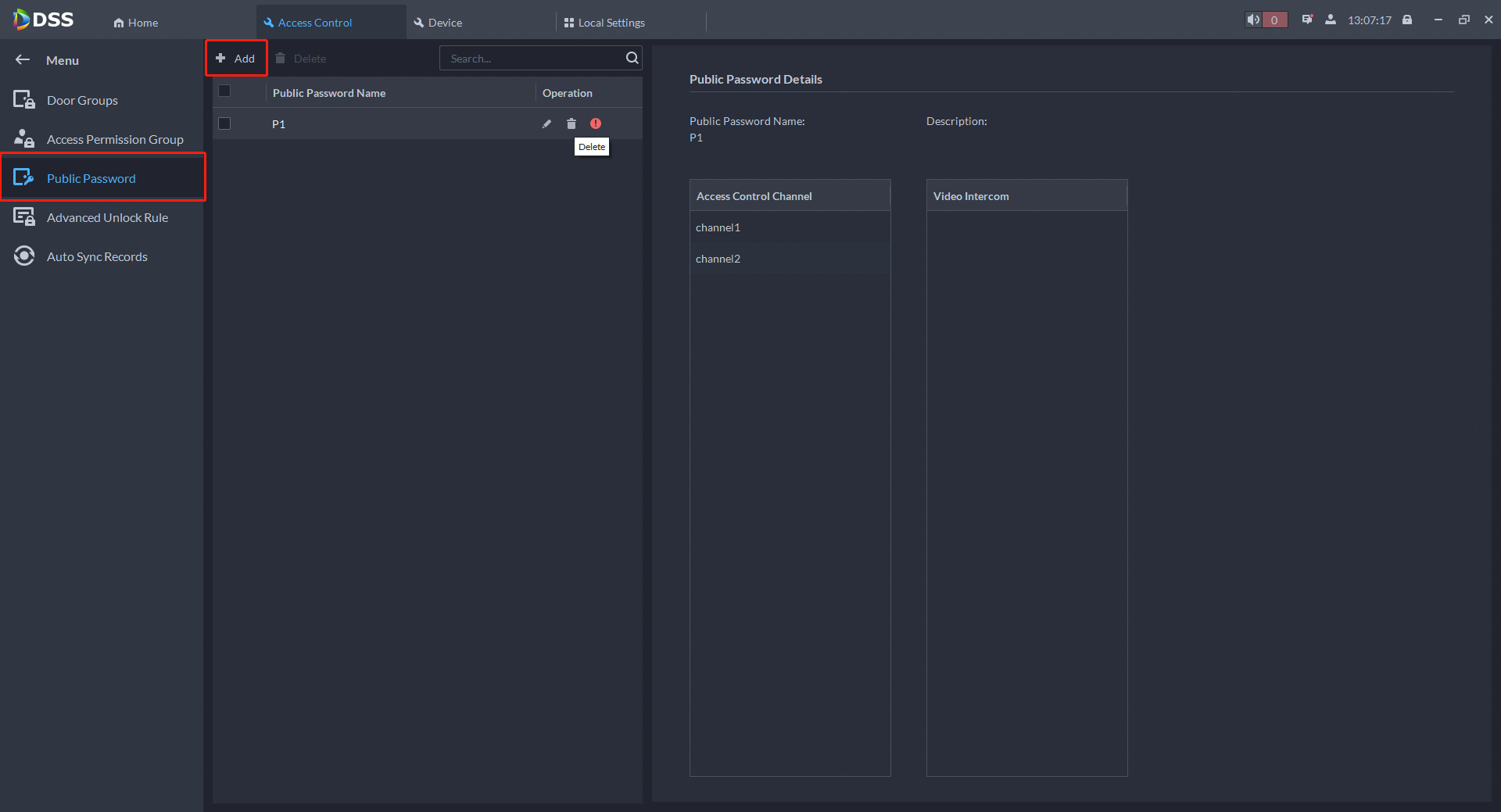Click the search magnifier icon
The width and height of the screenshot is (1501, 812).
tap(632, 58)
